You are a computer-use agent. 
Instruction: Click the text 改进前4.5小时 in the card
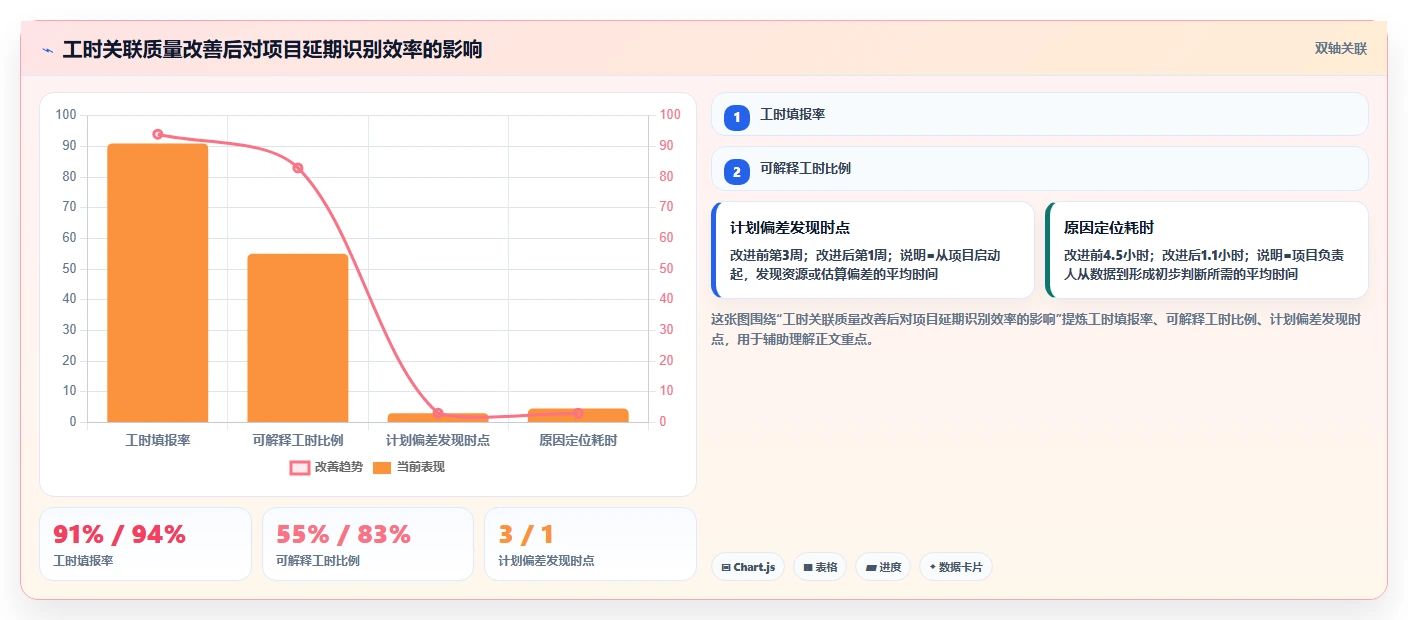pos(1109,255)
